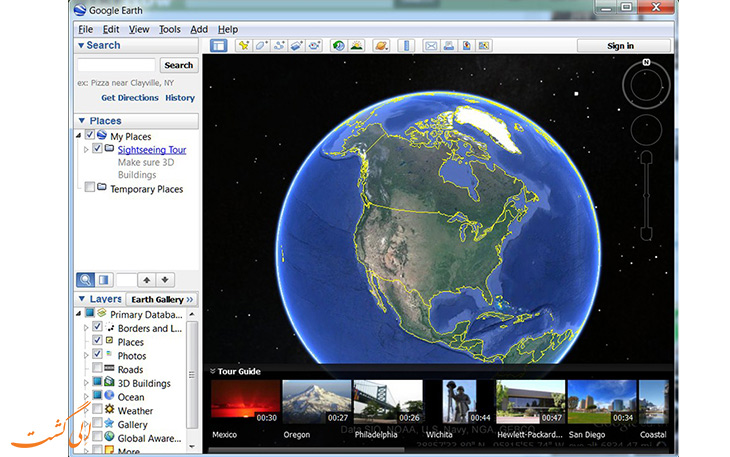Viewport: 730px width, 457px height.
Task: Check the Gallery layer checkbox
Action: point(97,423)
